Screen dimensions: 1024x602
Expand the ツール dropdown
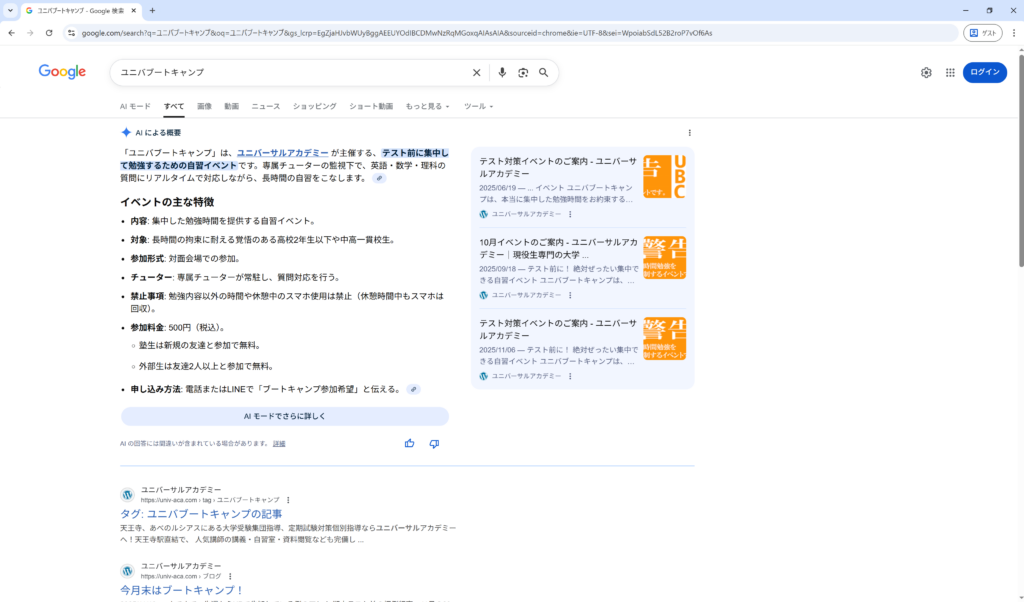[x=478, y=106]
